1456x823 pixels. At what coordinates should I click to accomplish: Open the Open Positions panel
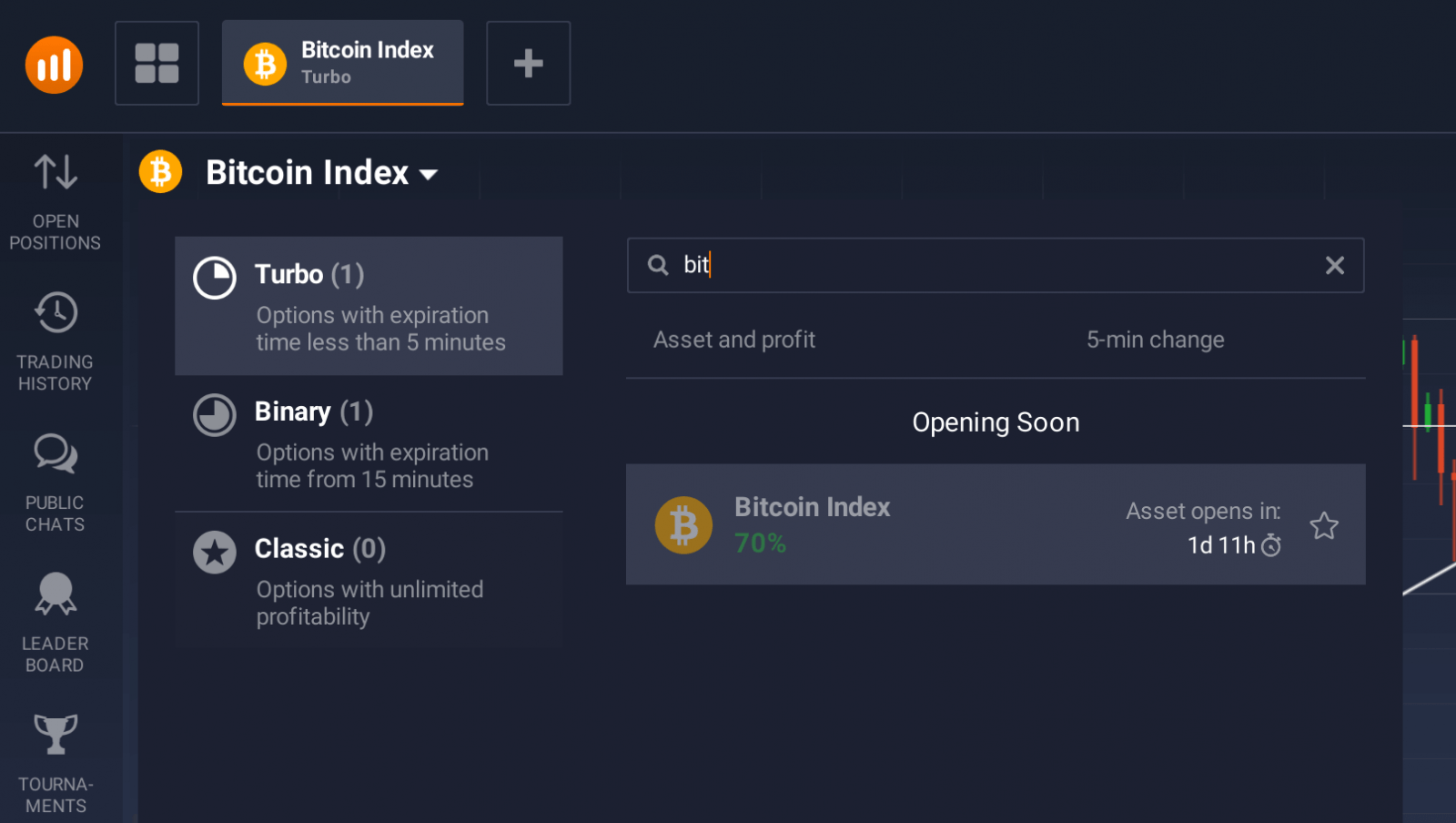pyautogui.click(x=56, y=202)
